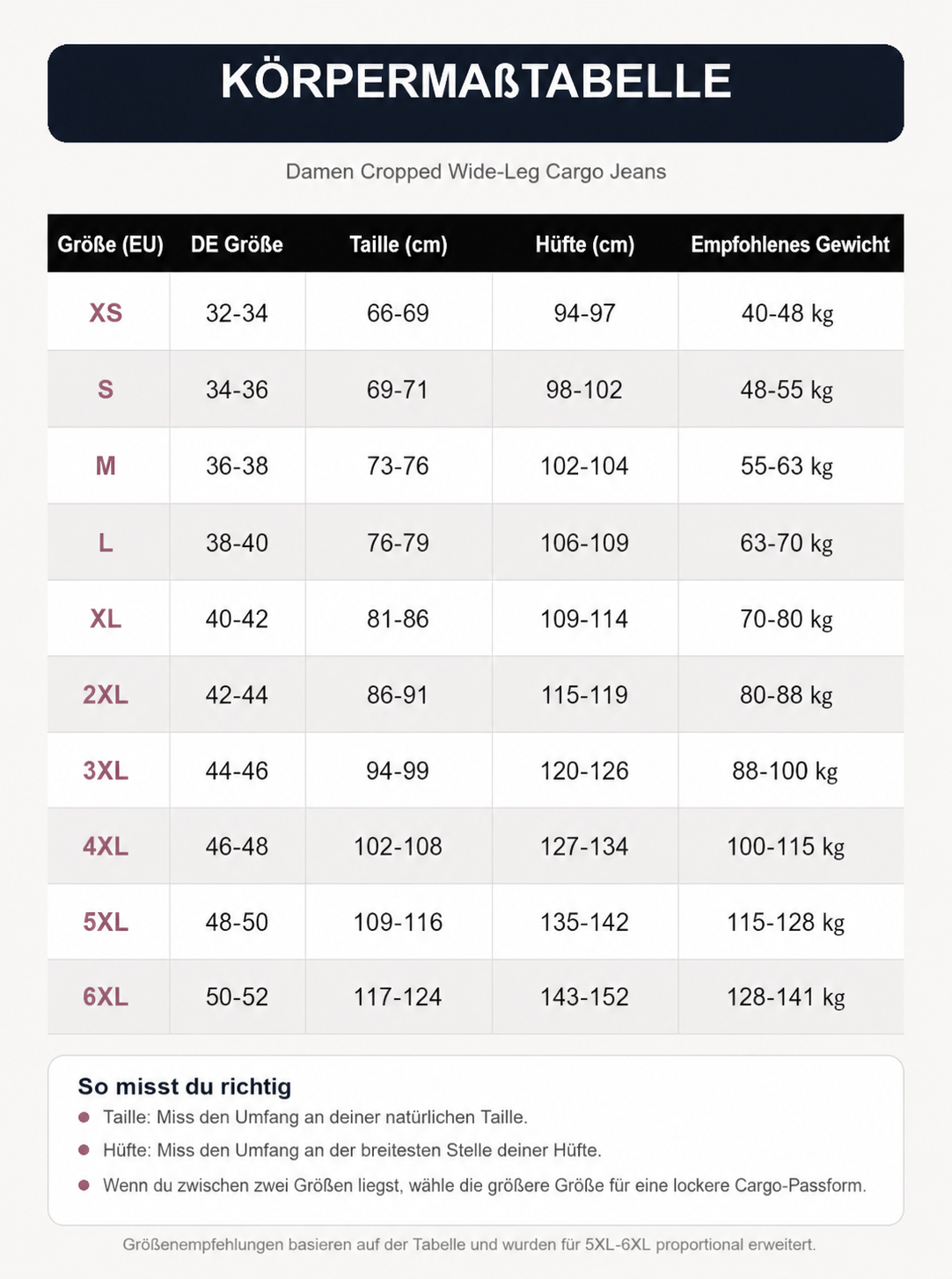This screenshot has width=952, height=1279.
Task: Click the DE Größe column header
Action: [x=237, y=245]
